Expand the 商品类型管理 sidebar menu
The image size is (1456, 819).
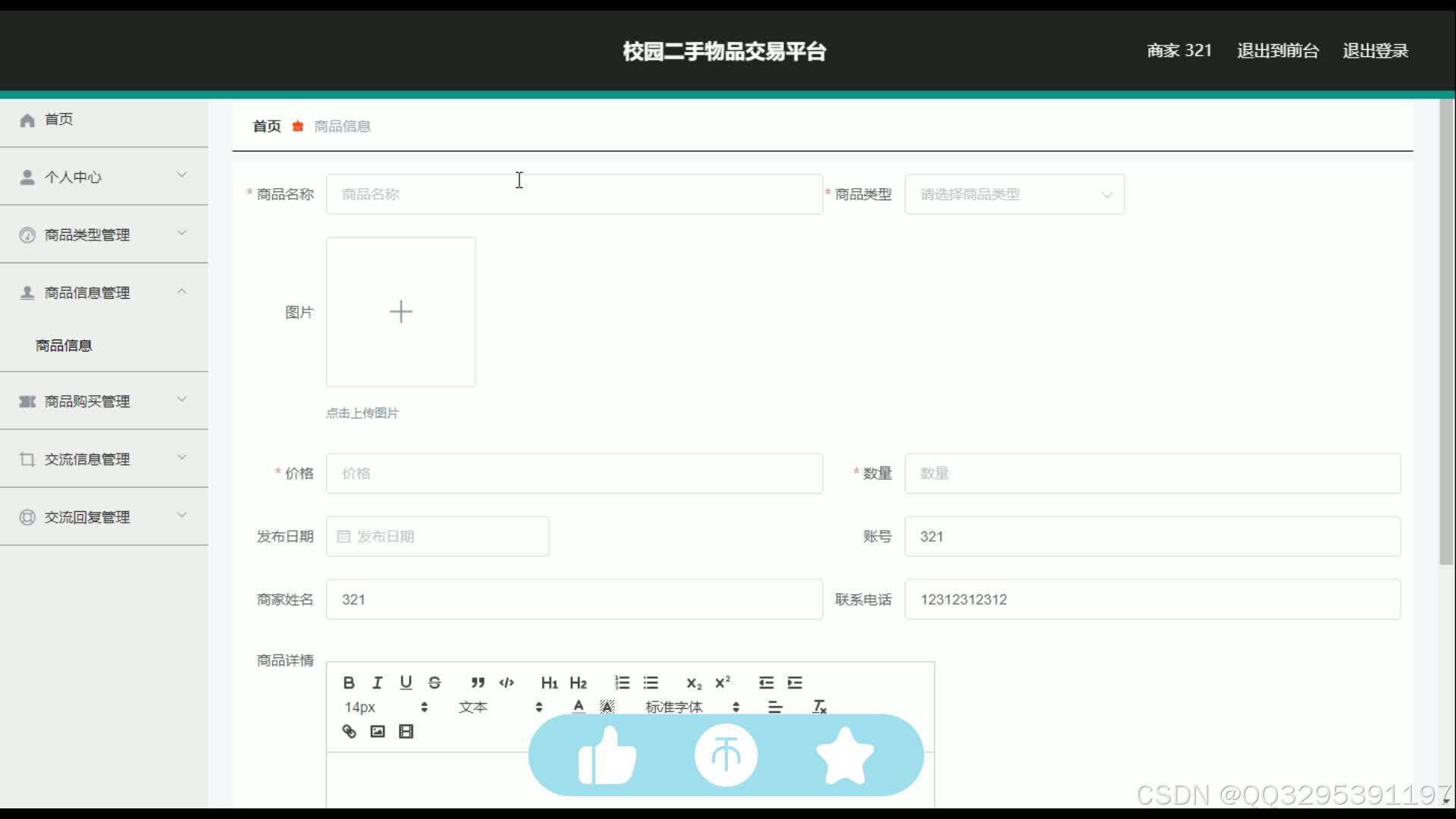pyautogui.click(x=104, y=234)
